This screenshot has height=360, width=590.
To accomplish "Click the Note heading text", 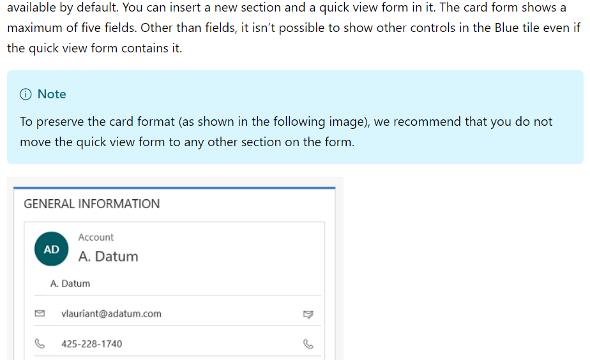I will pyautogui.click(x=52, y=94).
